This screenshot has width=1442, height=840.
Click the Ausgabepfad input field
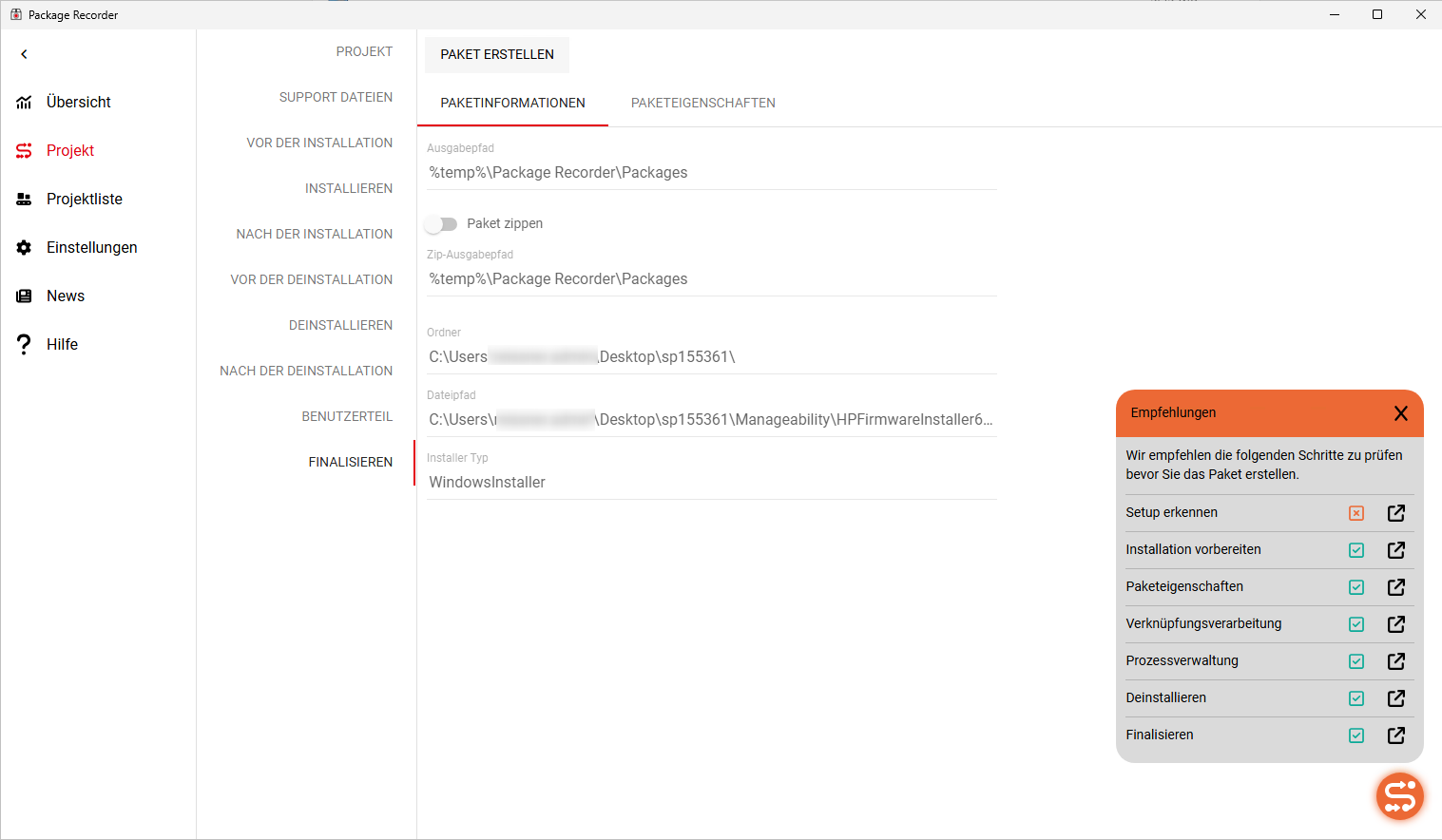coord(712,172)
